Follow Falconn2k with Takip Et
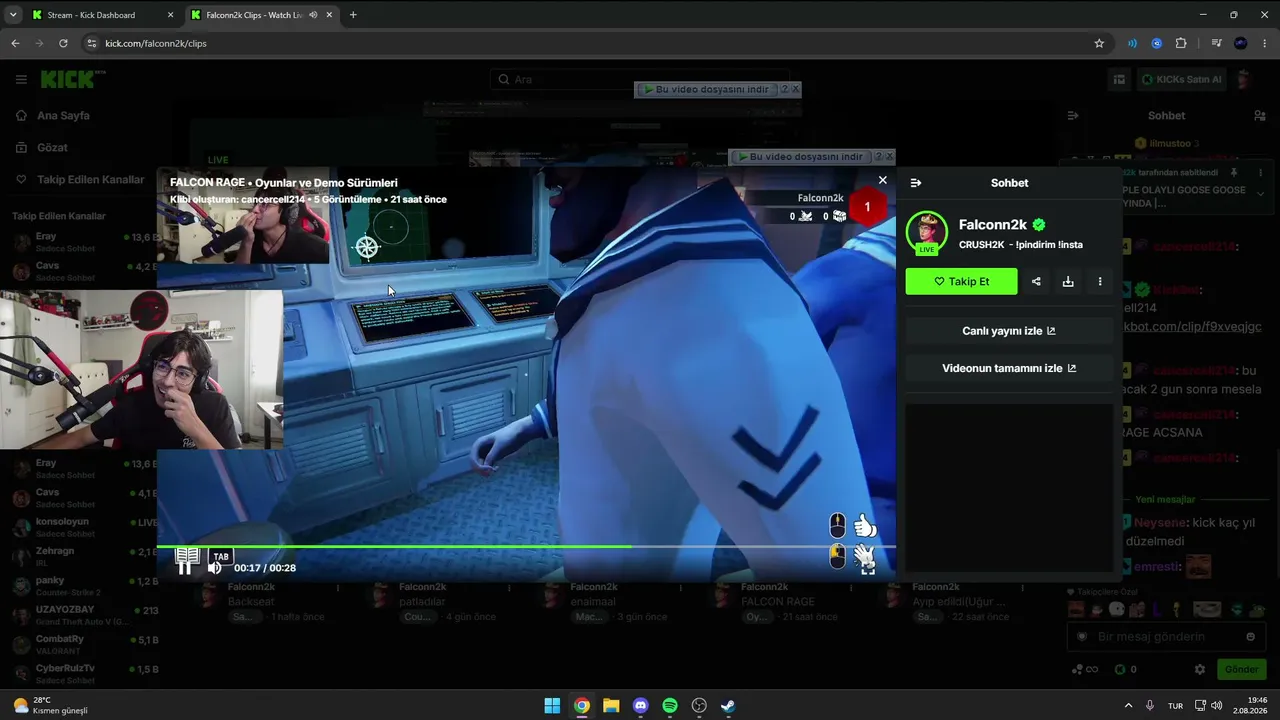 [961, 282]
